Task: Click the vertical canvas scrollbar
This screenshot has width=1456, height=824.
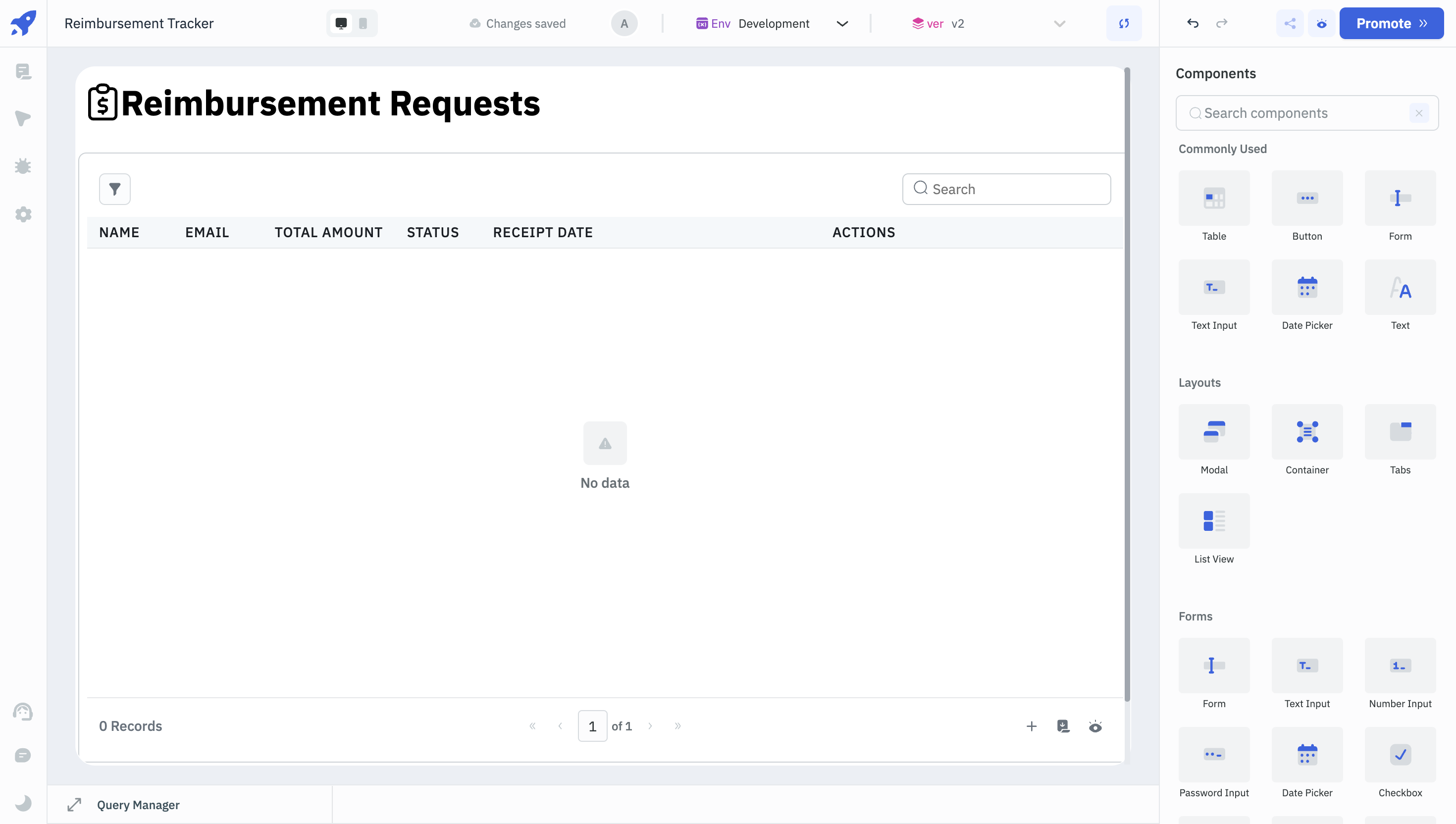Action: click(1127, 385)
